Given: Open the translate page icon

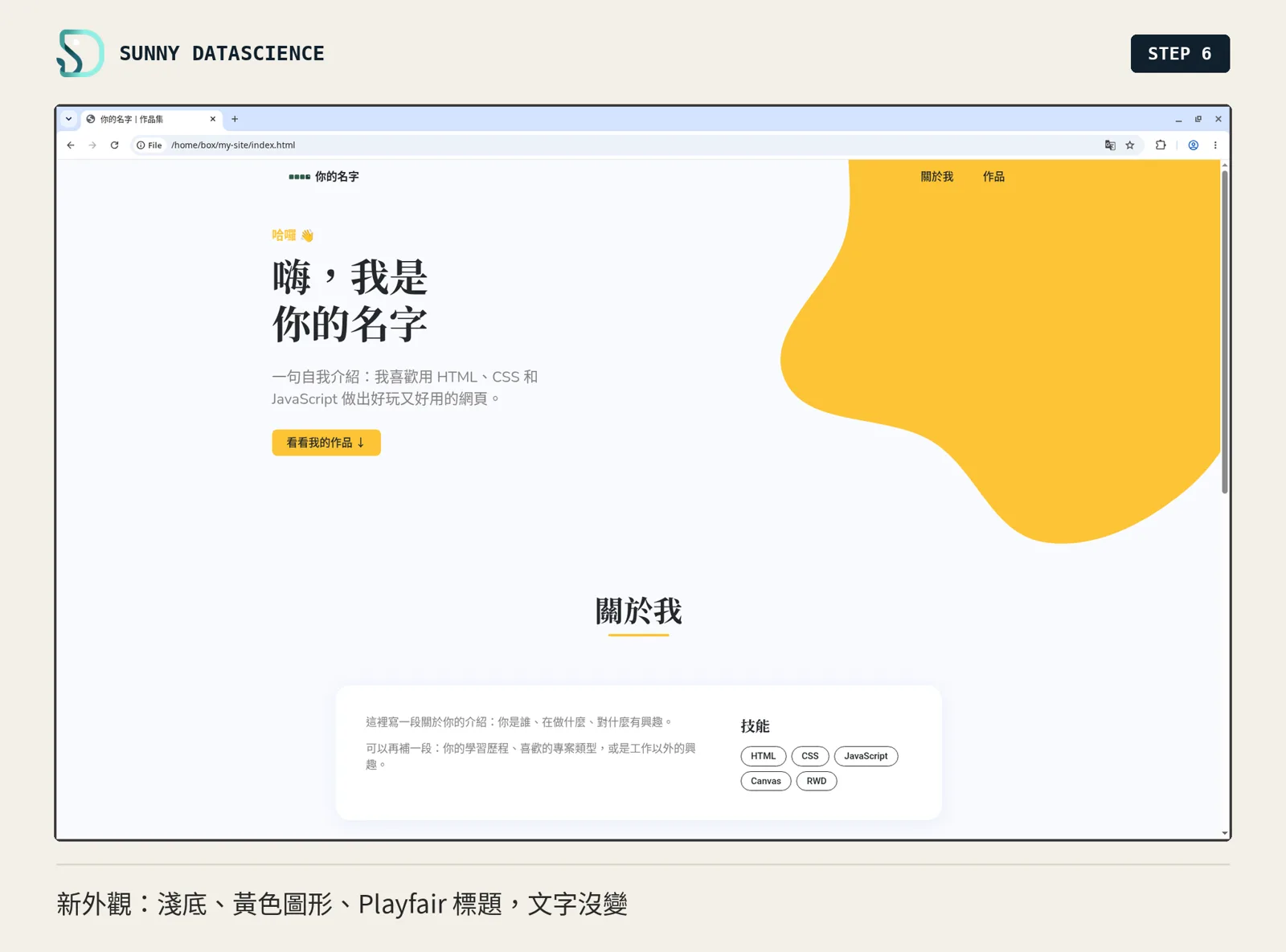Looking at the screenshot, I should [1110, 145].
